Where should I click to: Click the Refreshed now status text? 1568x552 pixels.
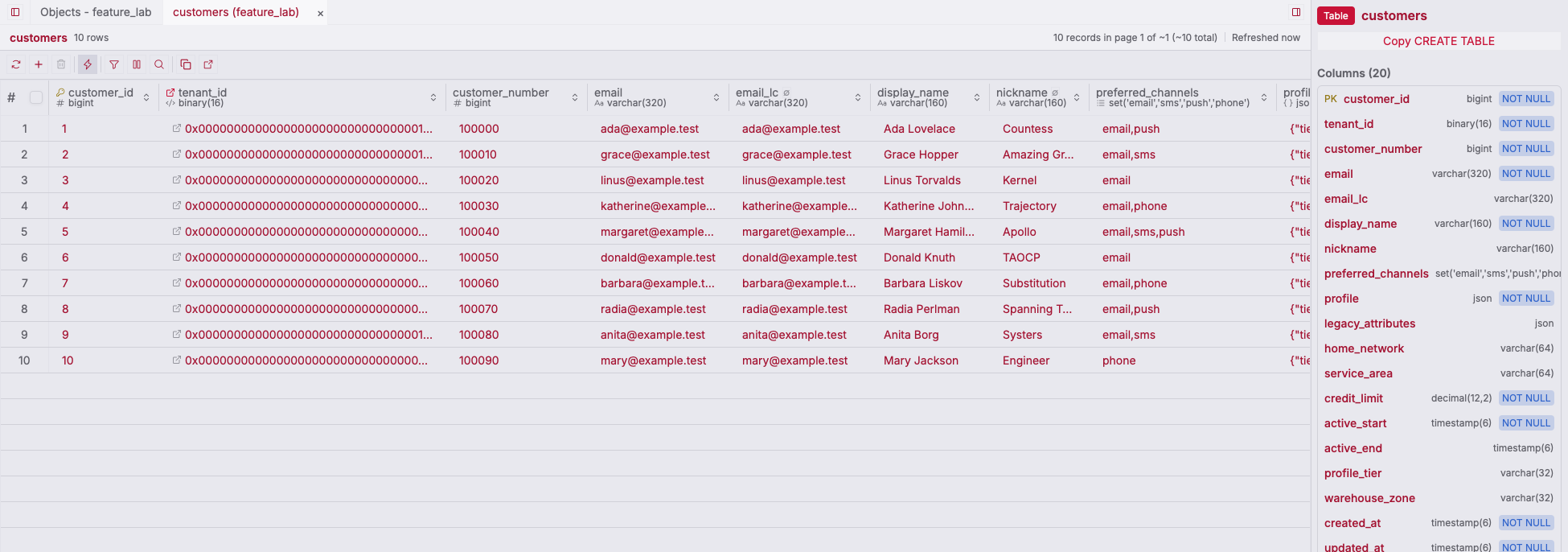tap(1266, 38)
